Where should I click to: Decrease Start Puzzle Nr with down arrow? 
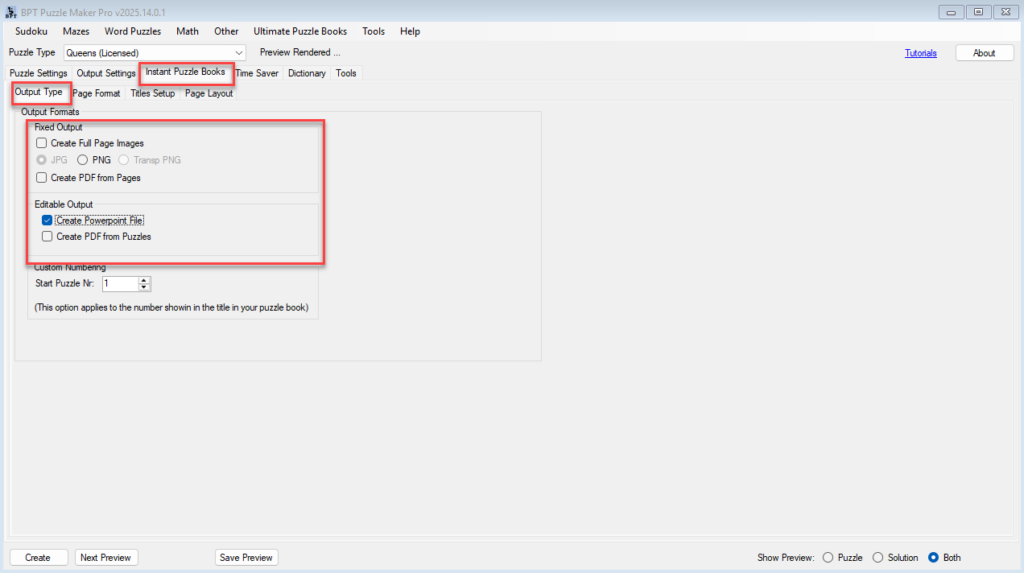(x=144, y=288)
